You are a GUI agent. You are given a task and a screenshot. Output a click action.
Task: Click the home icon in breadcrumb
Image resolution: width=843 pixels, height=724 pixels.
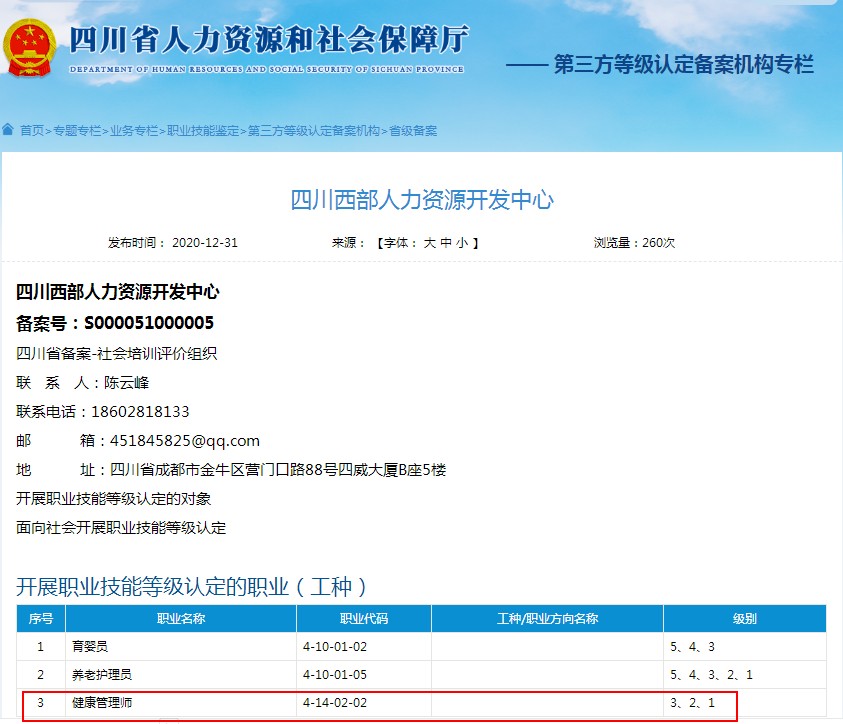tap(8, 130)
